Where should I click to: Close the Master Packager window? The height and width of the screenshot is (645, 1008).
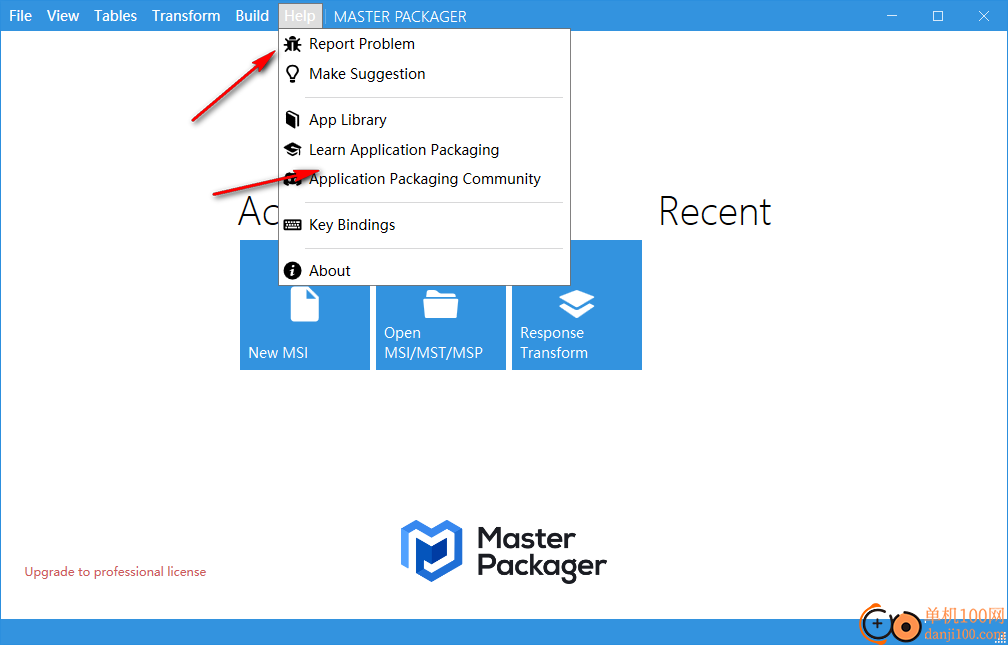pos(984,16)
